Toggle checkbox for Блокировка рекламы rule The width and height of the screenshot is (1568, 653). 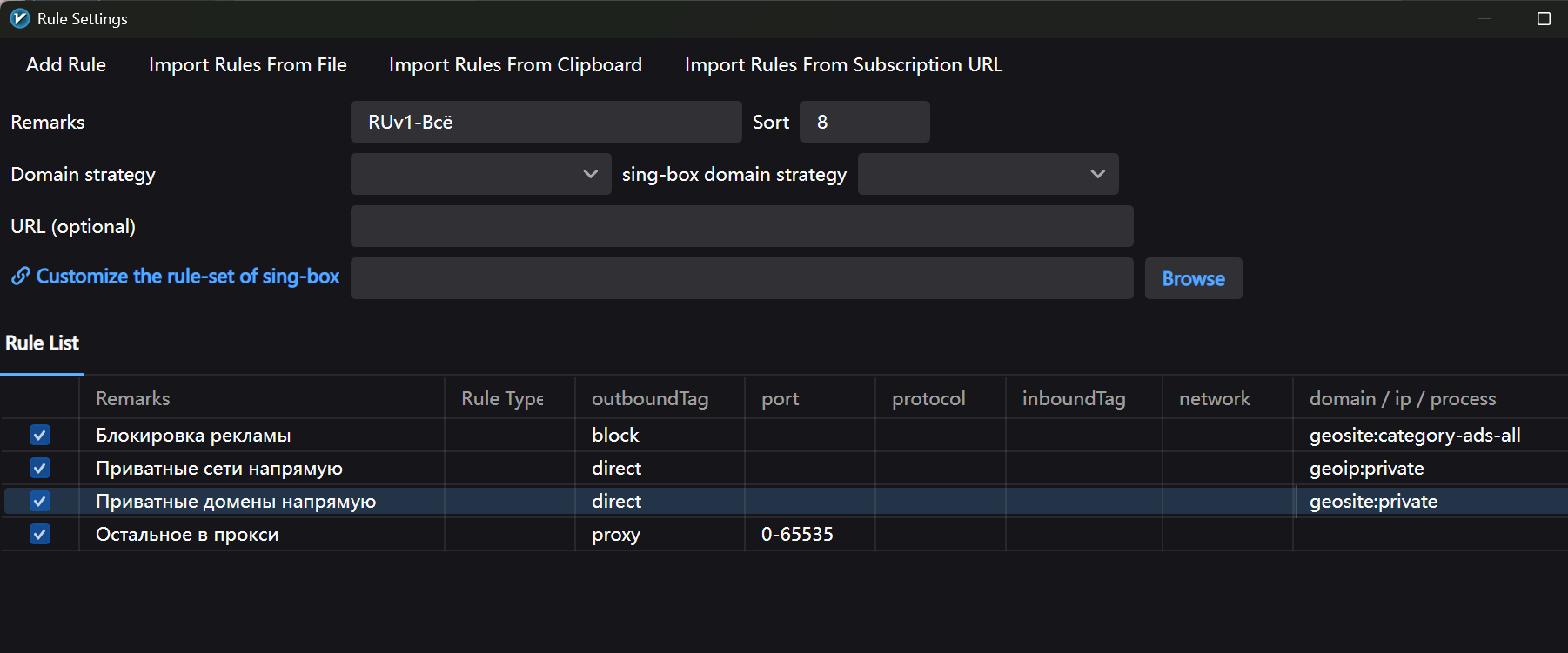tap(40, 435)
